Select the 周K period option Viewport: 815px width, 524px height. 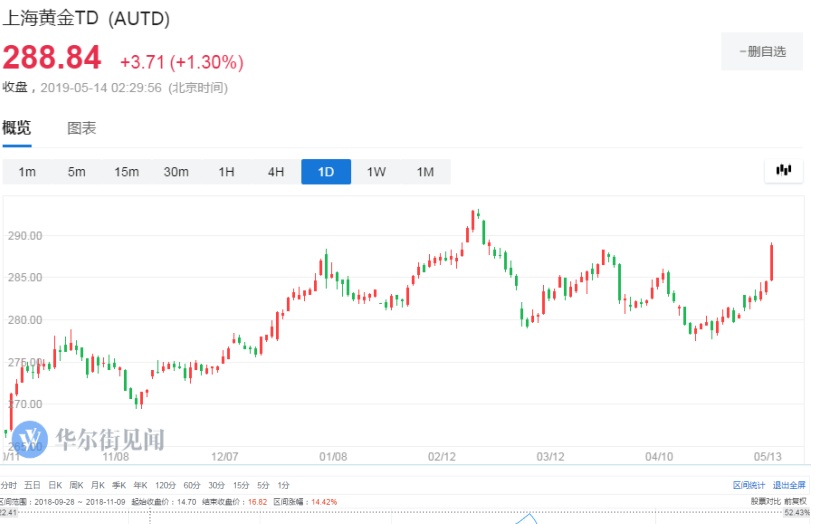click(x=76, y=484)
